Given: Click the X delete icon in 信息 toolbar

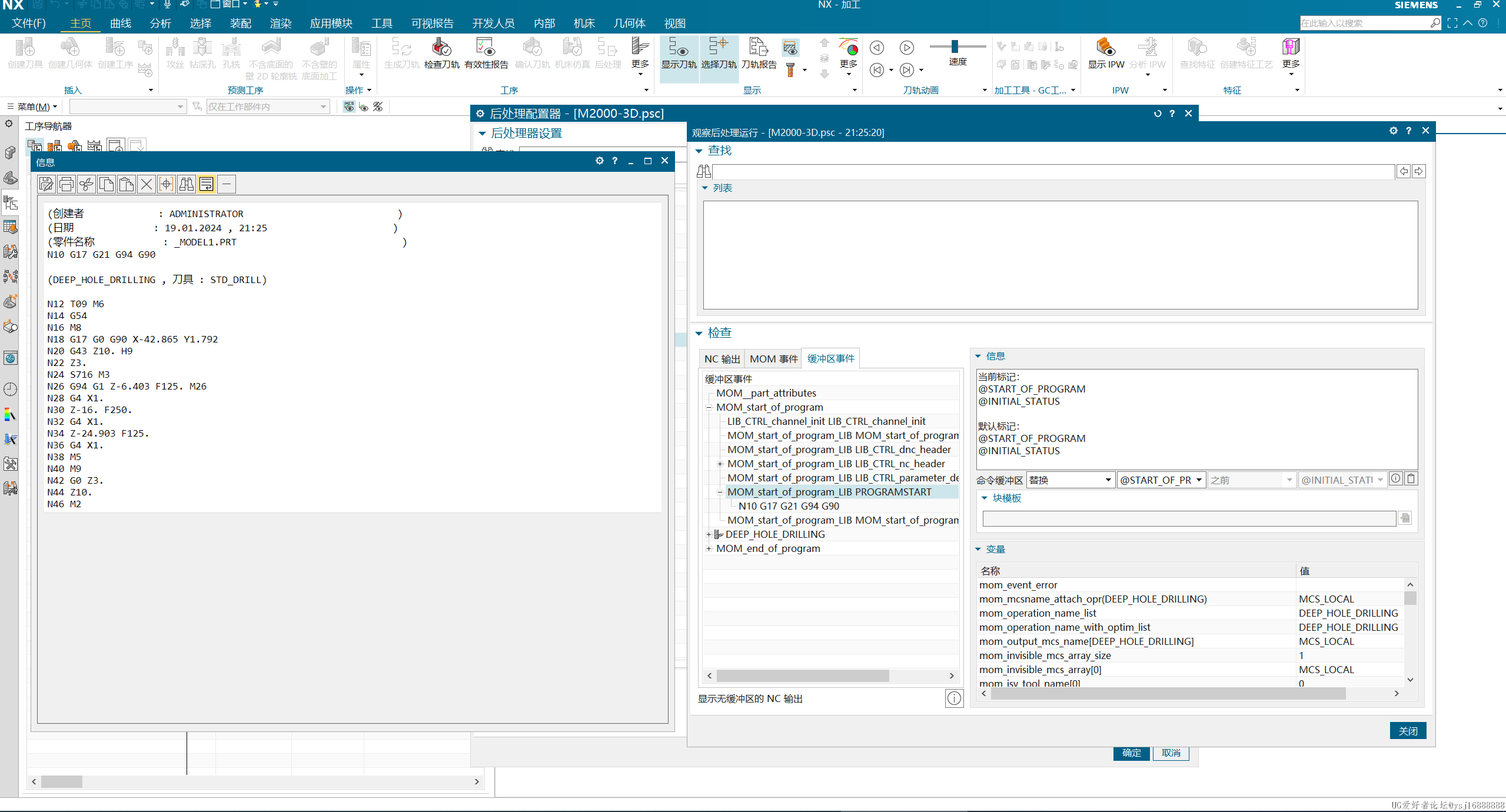Looking at the screenshot, I should (x=147, y=184).
